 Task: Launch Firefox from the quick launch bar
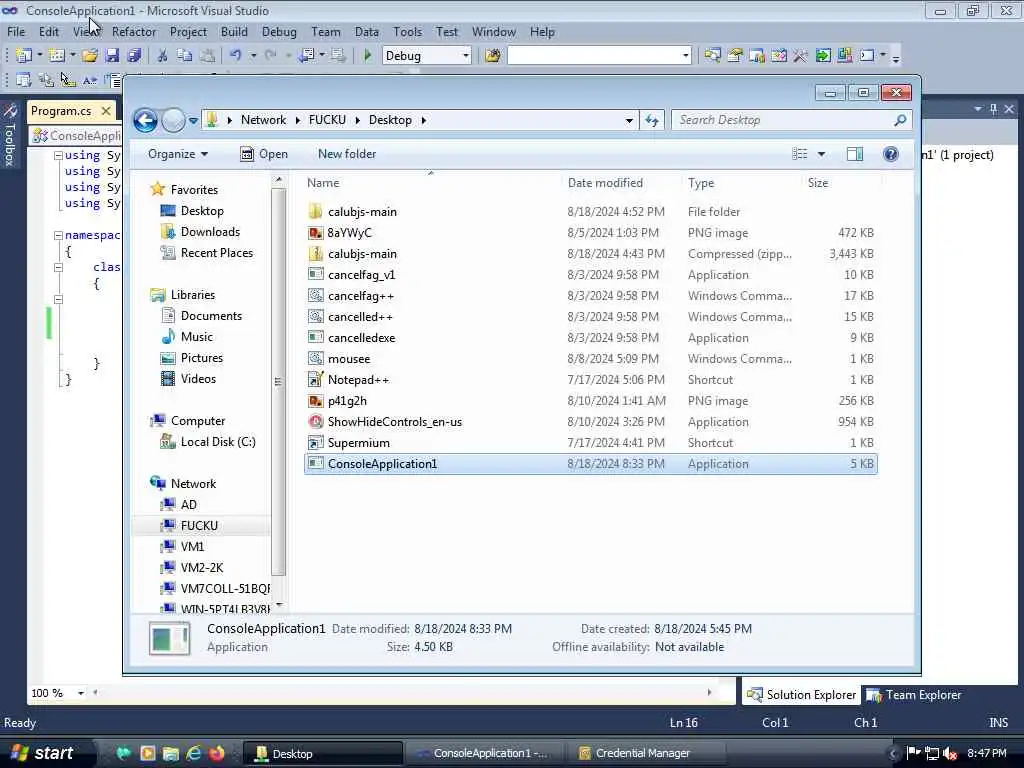[217, 753]
